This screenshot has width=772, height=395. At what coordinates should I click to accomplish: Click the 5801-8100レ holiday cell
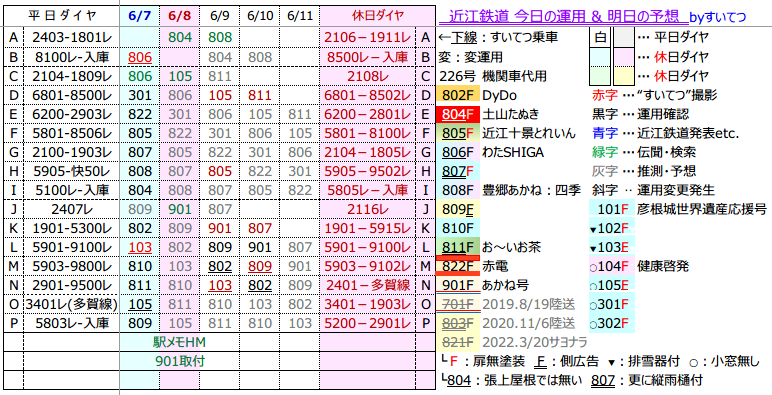click(368, 133)
